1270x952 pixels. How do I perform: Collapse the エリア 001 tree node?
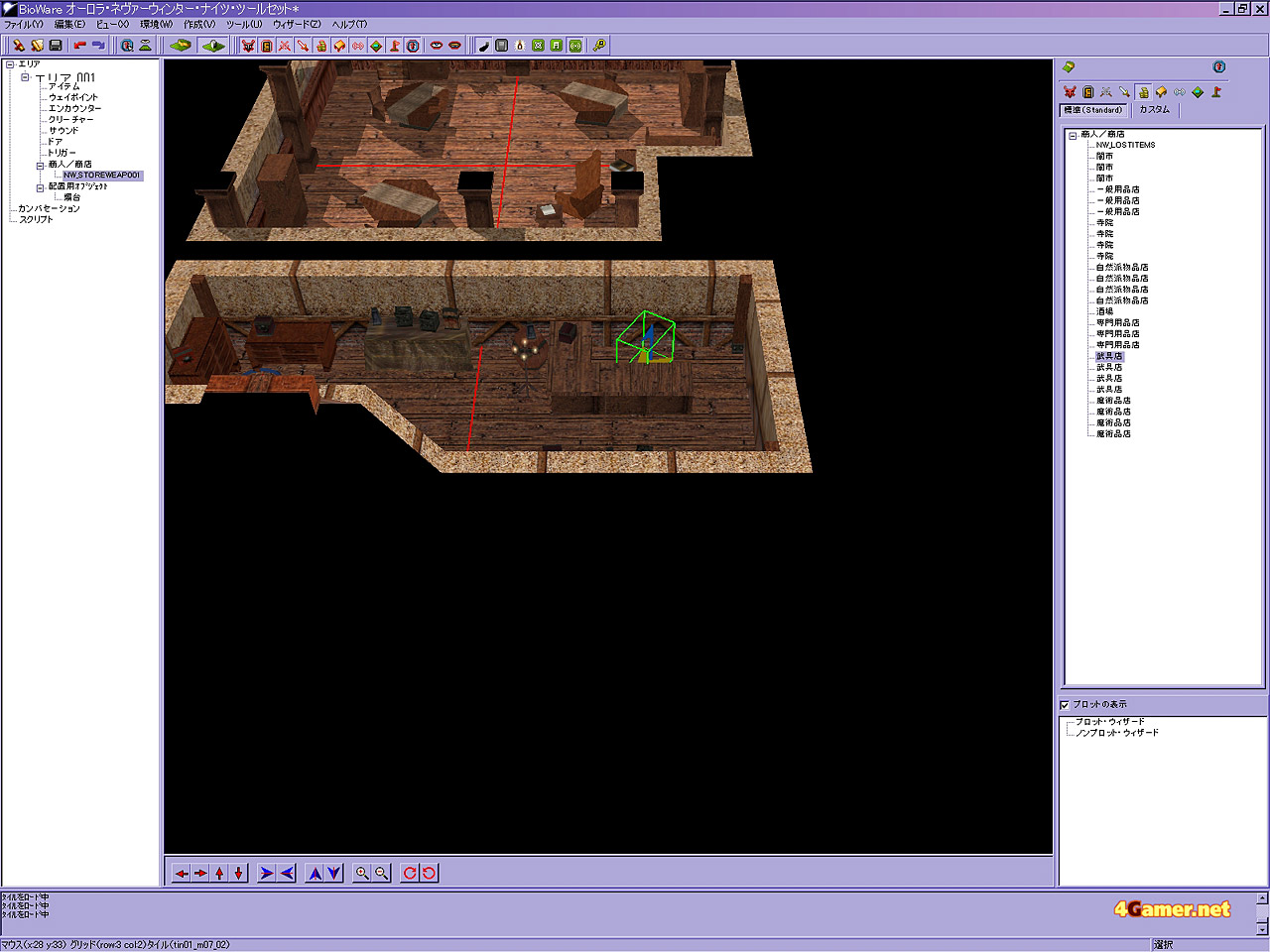tap(25, 76)
